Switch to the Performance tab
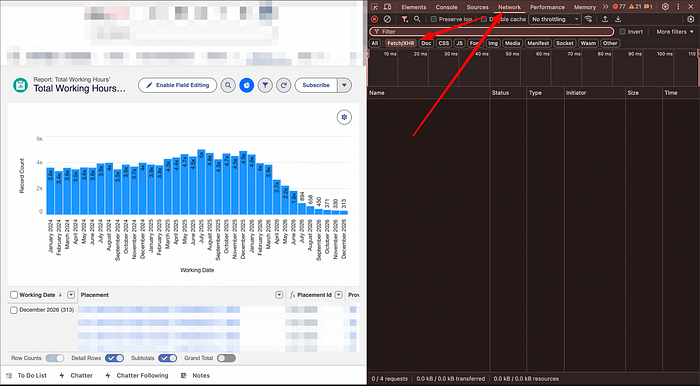This screenshot has height=386, width=700. [x=547, y=7]
